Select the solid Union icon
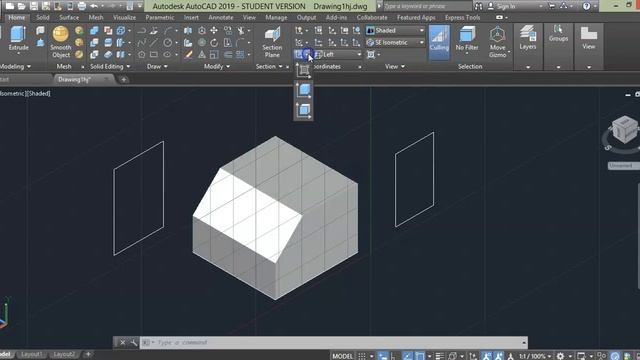 94,31
